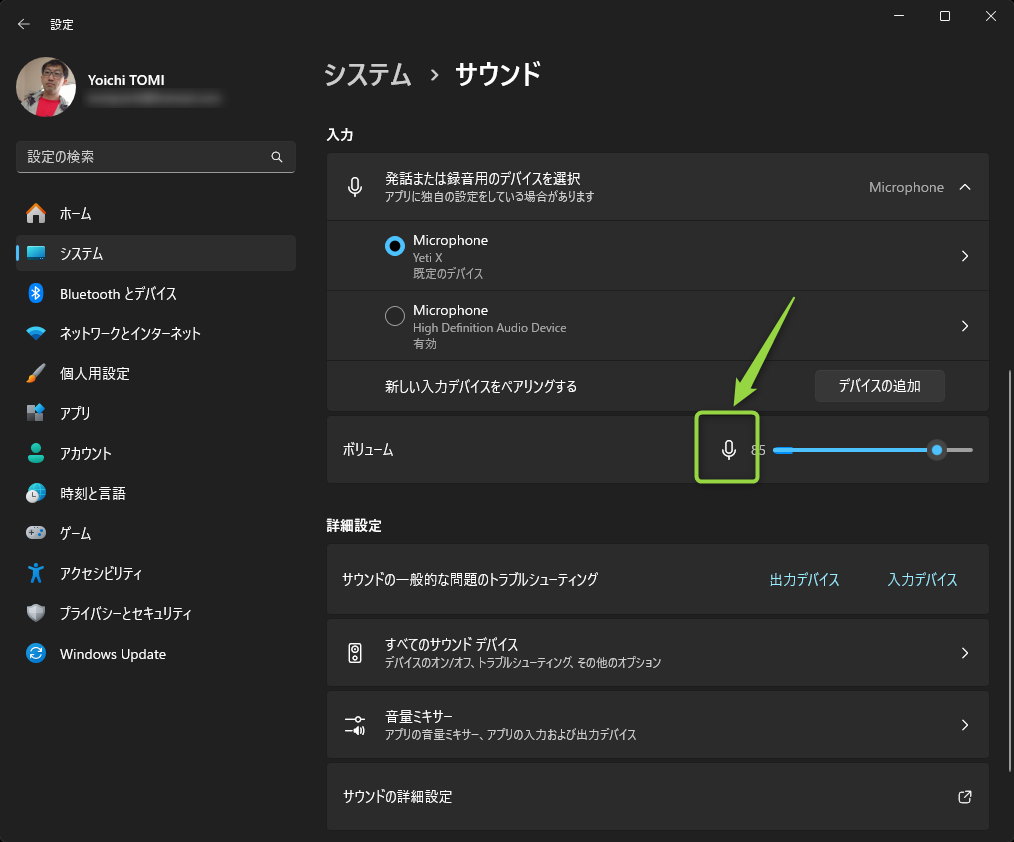Click the Windows Update icon in sidebar
This screenshot has height=842, width=1014.
point(36,654)
